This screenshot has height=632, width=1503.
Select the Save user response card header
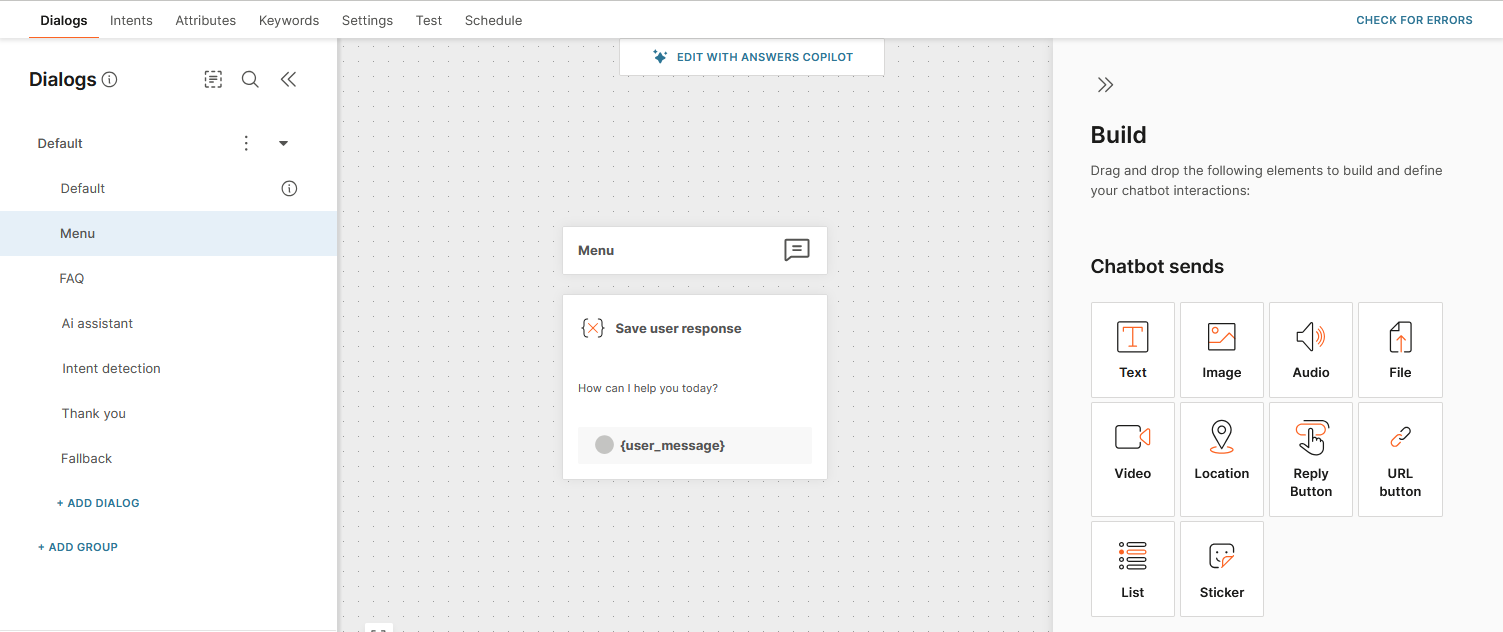678,328
